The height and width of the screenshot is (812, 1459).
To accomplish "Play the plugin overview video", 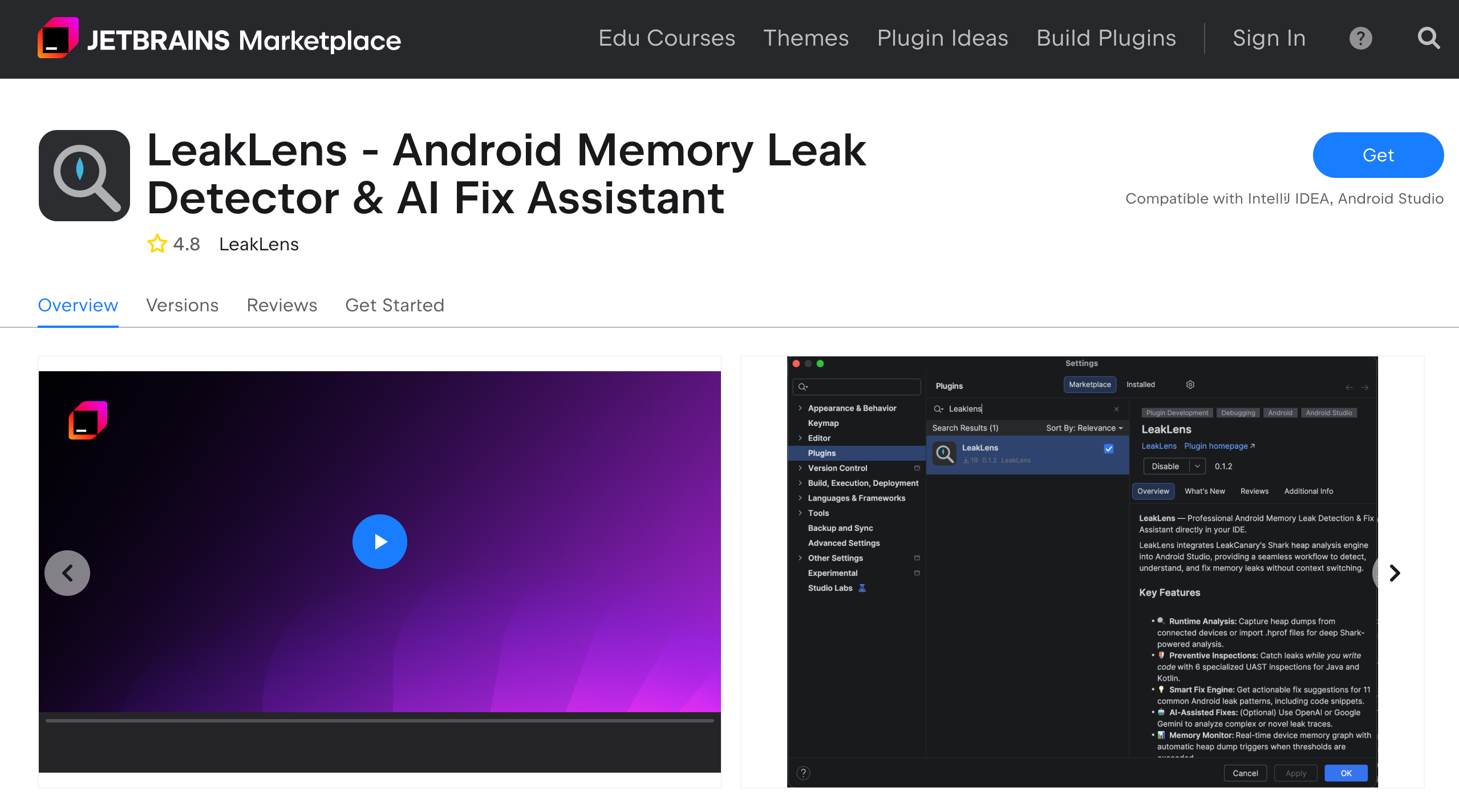I will (379, 541).
